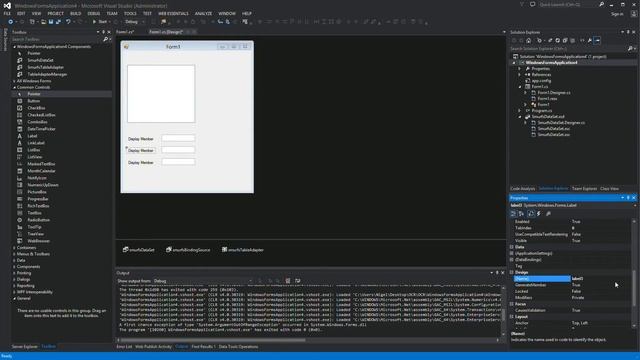Collapse the Form1.cs node in Solution Explorer
Viewport: 640px width, 360px height.
(x=520, y=87)
